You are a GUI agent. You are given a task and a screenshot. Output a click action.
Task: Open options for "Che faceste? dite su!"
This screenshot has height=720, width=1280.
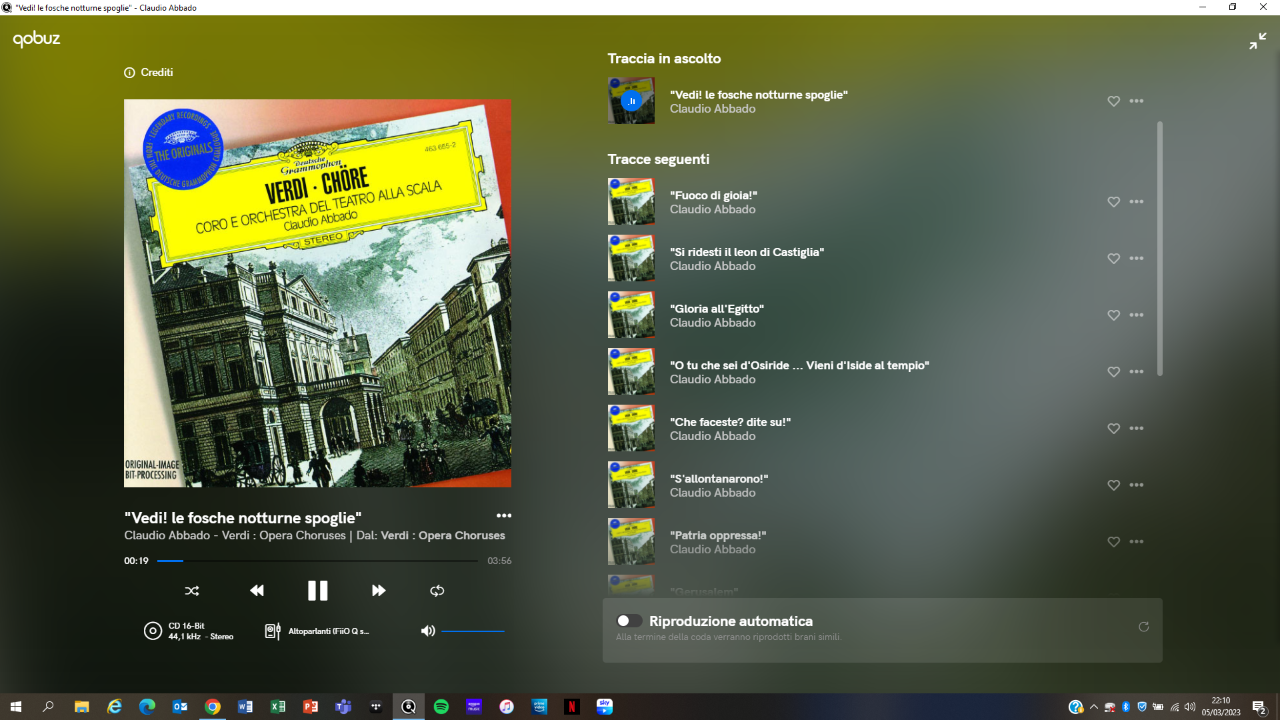tap(1136, 428)
